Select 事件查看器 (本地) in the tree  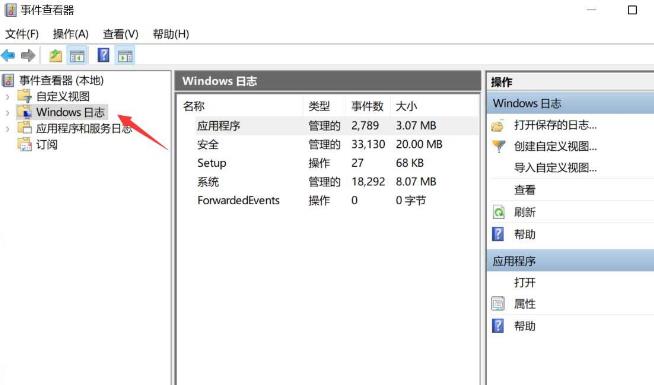(x=61, y=80)
